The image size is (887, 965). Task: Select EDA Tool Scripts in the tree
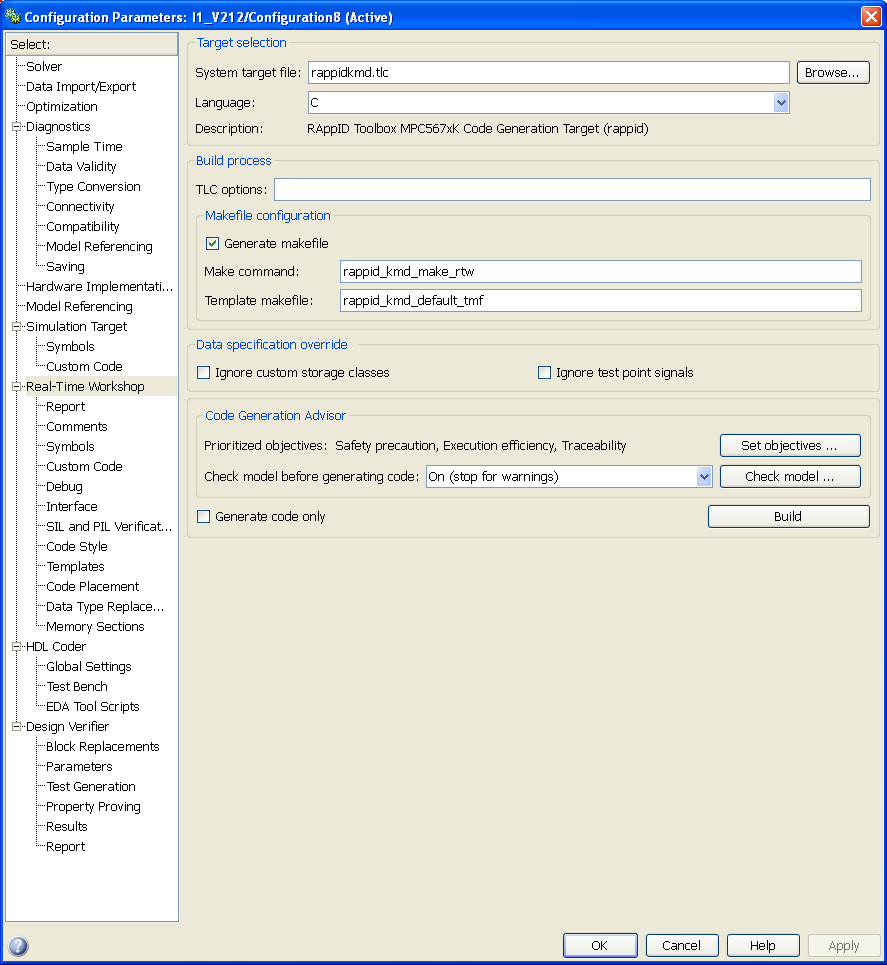coord(93,707)
